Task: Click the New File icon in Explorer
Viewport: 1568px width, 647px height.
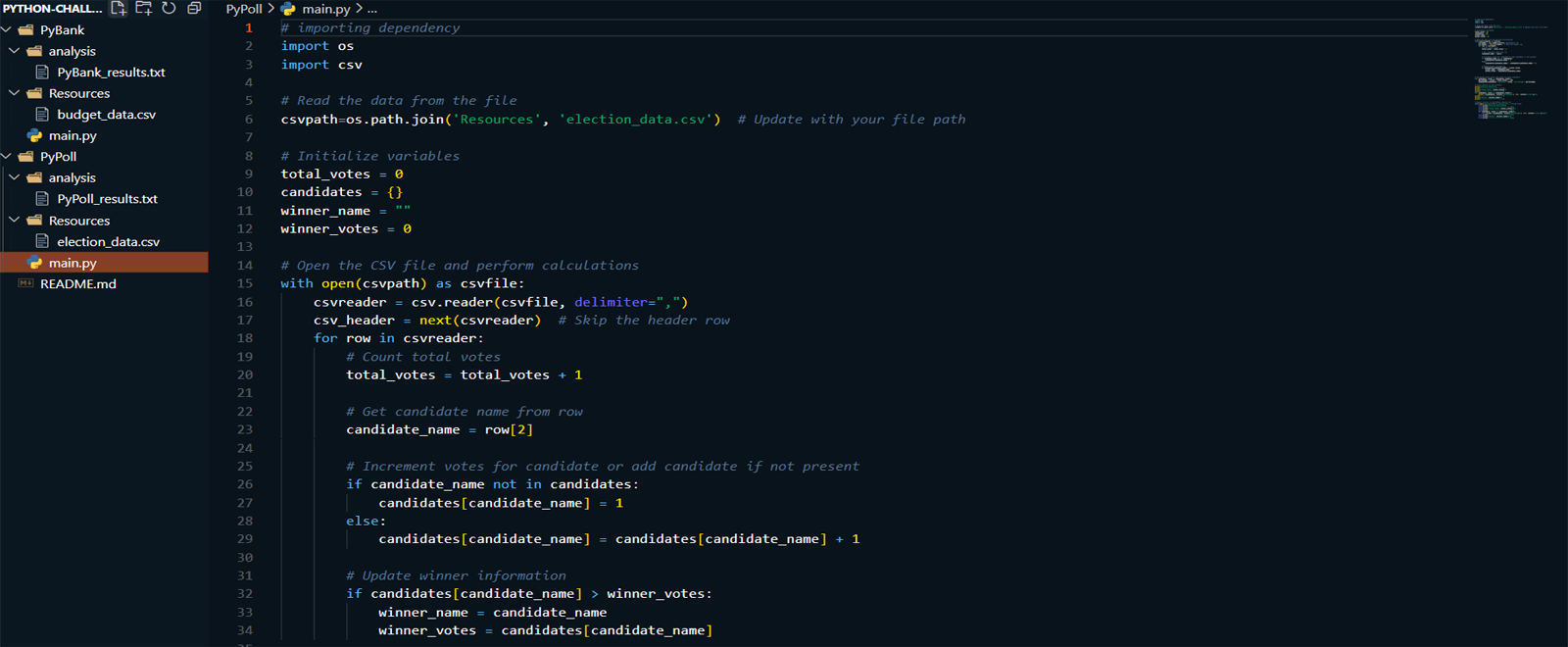Action: pos(118,9)
